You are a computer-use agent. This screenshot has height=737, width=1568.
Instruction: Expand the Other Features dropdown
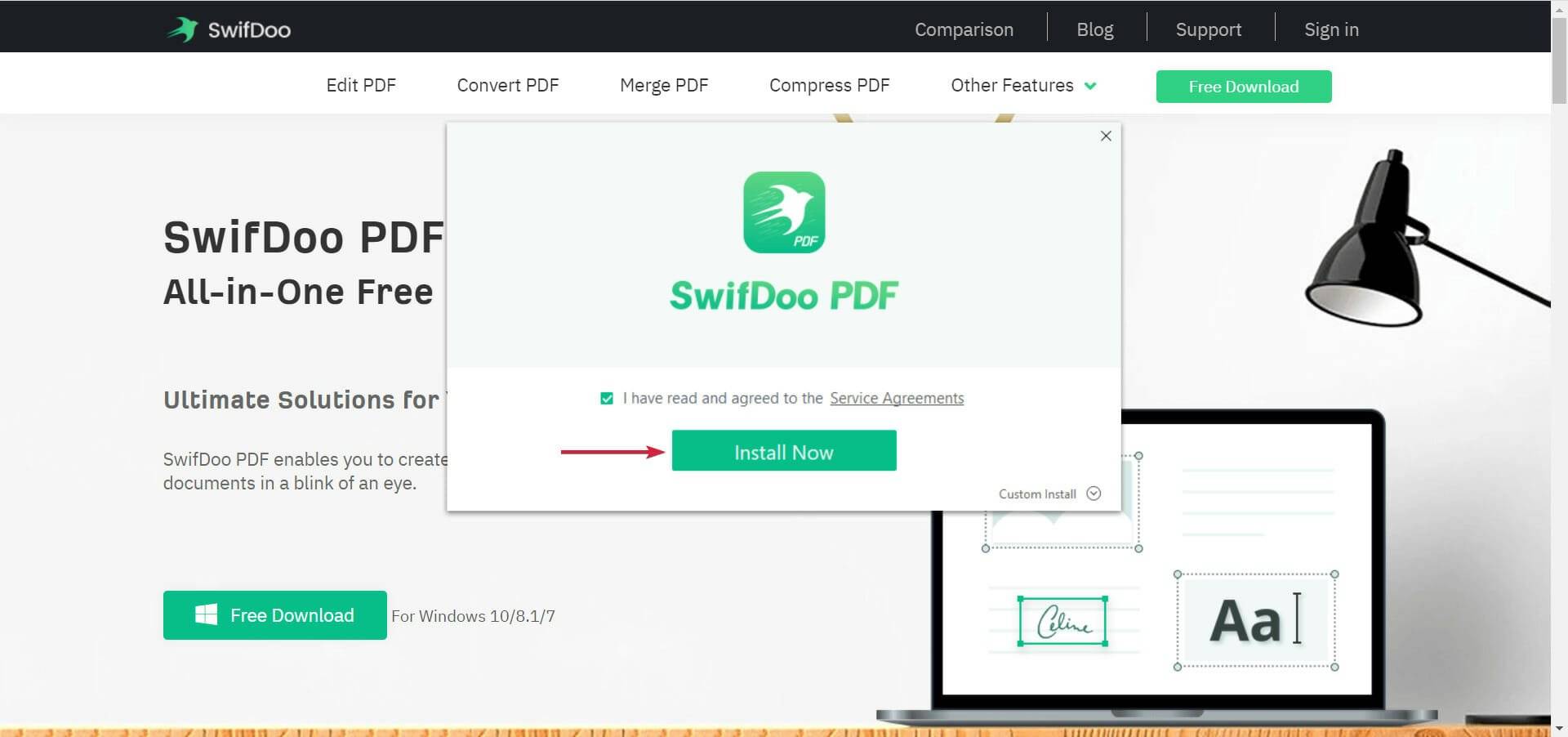click(1023, 85)
